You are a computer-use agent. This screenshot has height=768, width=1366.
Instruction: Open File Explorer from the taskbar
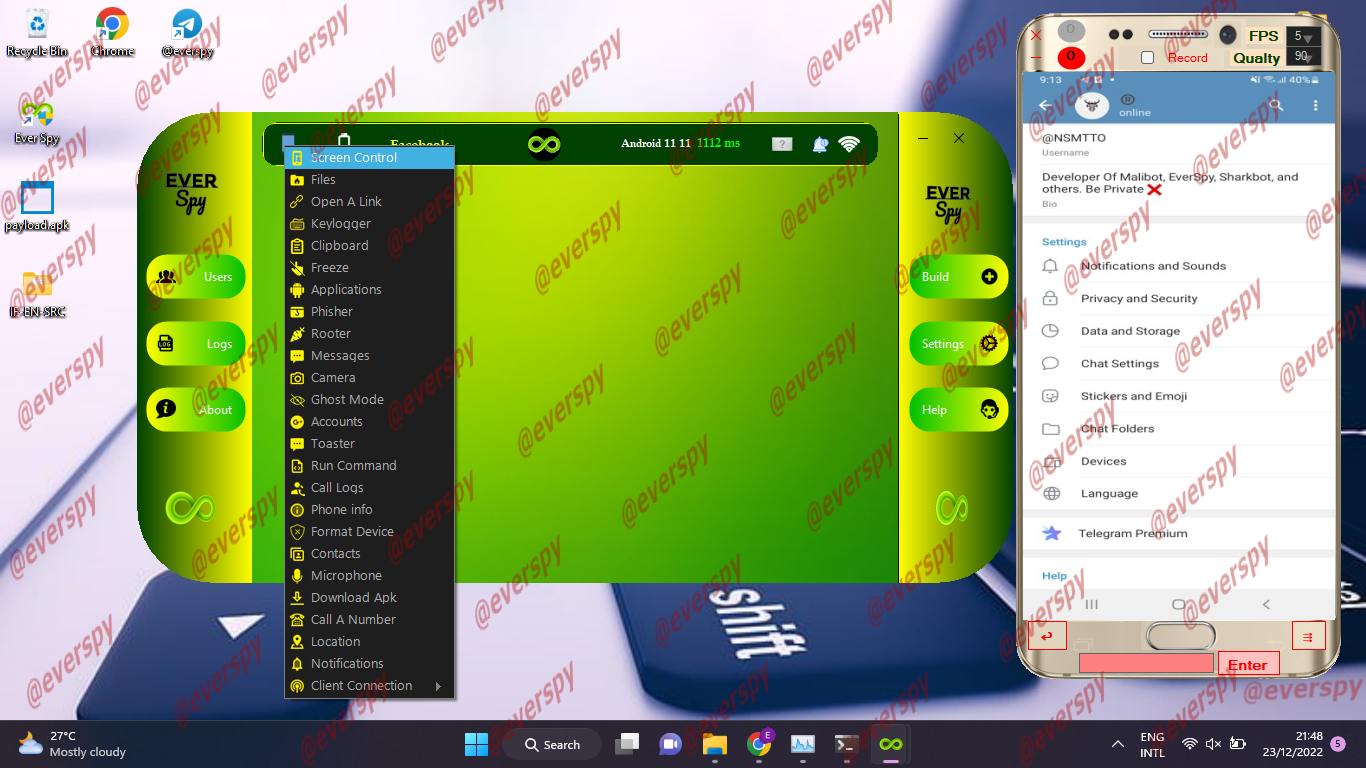(714, 744)
